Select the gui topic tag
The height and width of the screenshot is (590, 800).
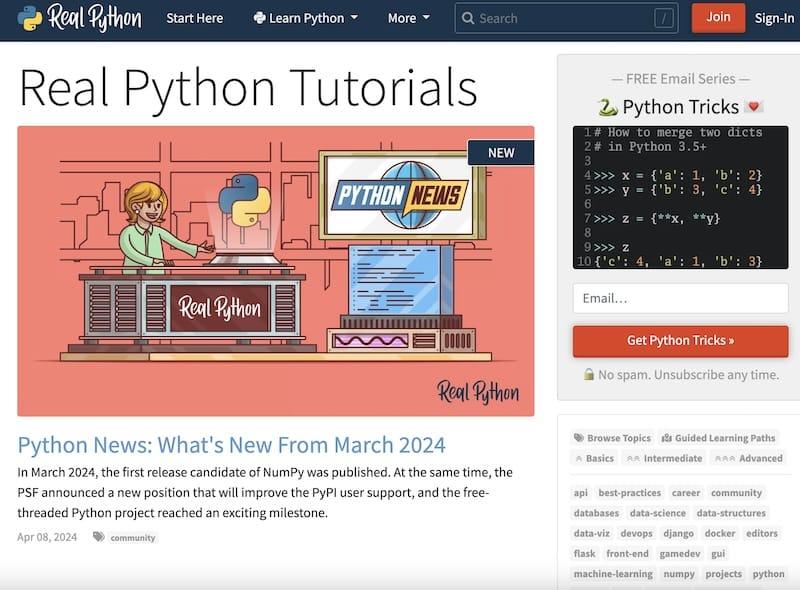[x=718, y=554]
